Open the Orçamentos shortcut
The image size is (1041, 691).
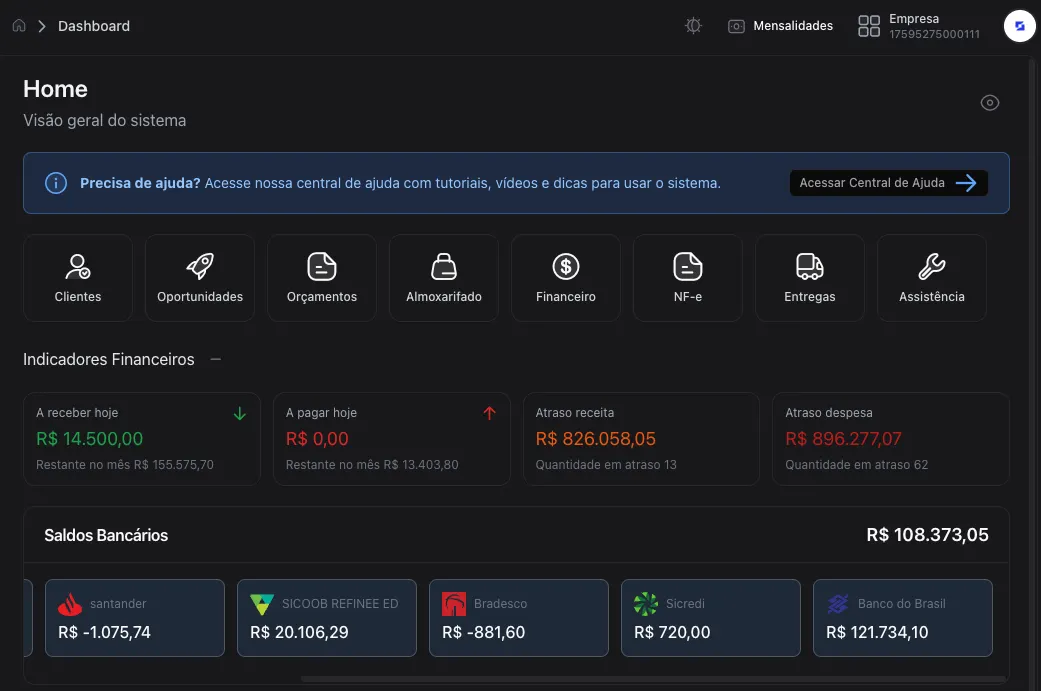pyautogui.click(x=322, y=278)
